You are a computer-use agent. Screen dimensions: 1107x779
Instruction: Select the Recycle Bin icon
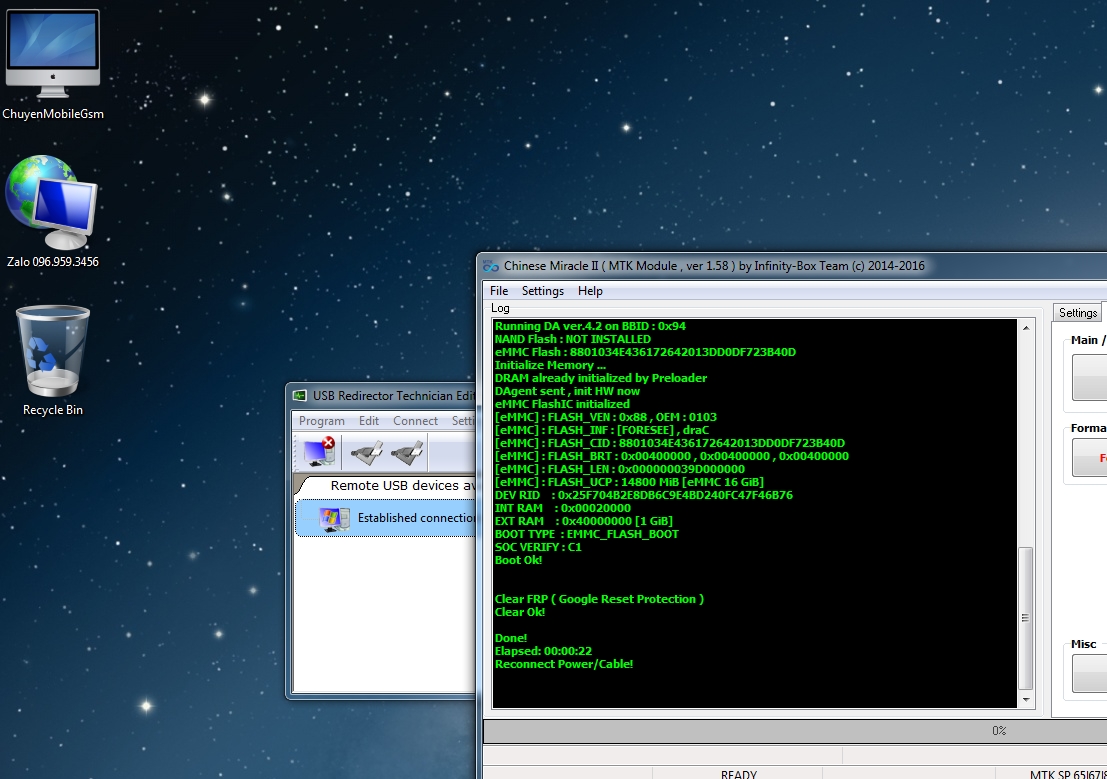(x=53, y=360)
